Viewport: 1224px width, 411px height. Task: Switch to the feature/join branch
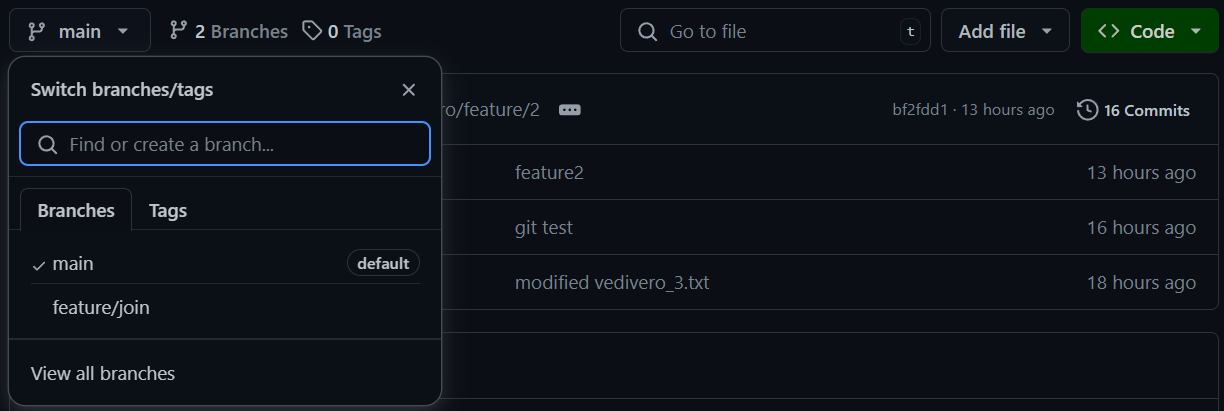point(101,308)
